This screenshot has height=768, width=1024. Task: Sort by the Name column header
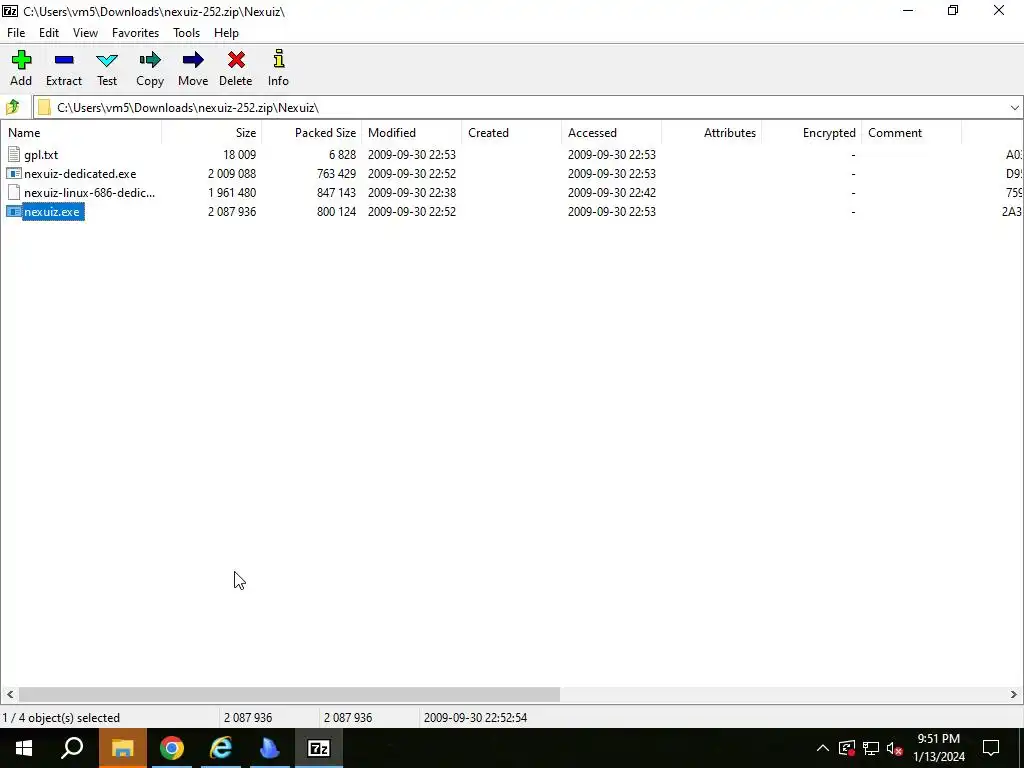[82, 133]
